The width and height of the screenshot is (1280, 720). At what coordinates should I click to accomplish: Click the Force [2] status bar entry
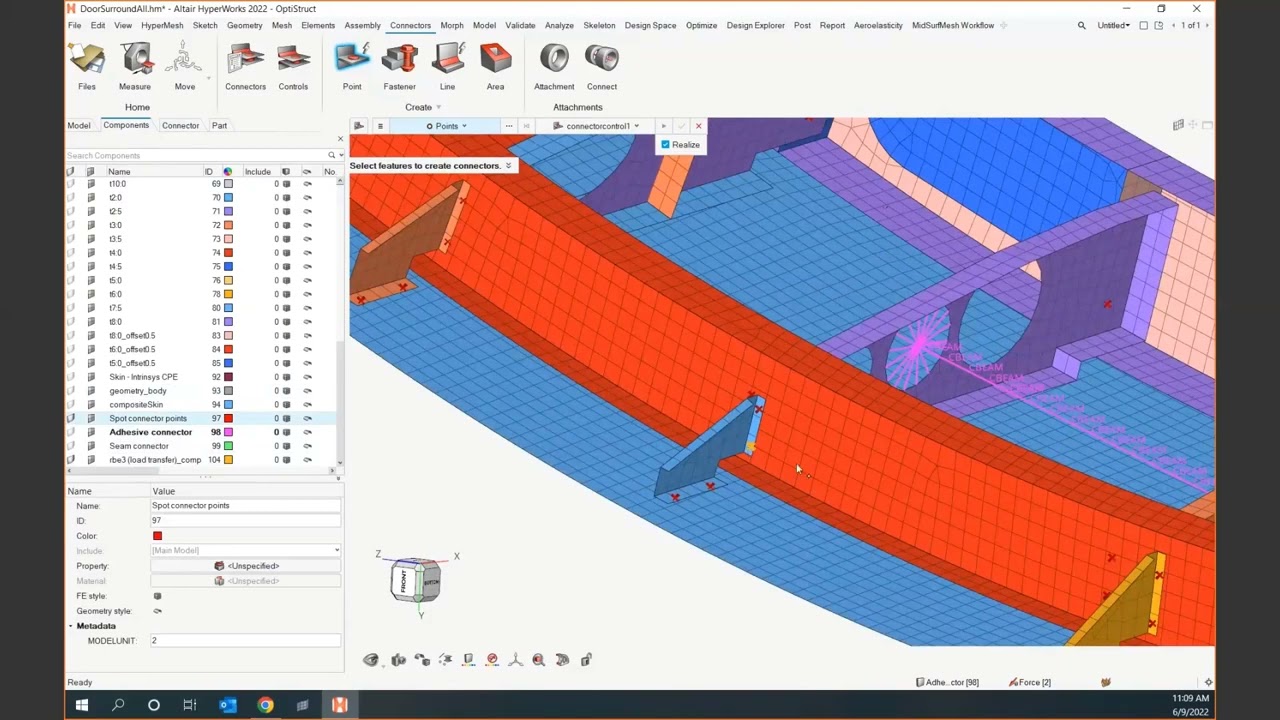click(x=1030, y=682)
